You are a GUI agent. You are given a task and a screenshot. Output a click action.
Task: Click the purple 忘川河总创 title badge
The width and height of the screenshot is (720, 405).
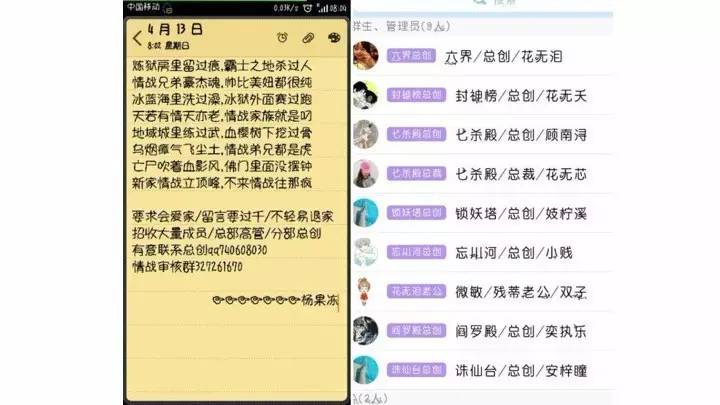click(x=416, y=252)
